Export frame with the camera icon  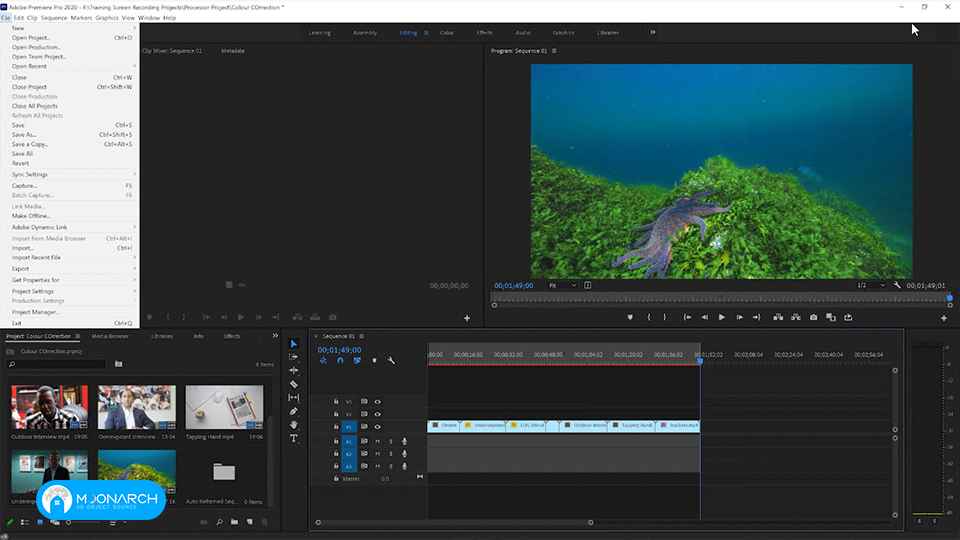(814, 317)
